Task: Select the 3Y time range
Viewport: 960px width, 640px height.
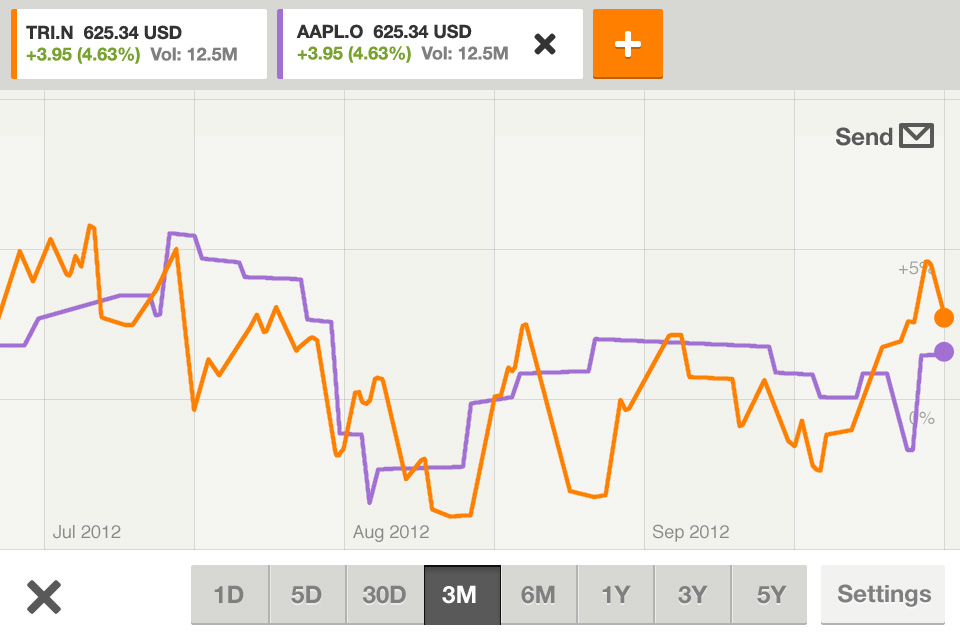Action: coord(692,595)
